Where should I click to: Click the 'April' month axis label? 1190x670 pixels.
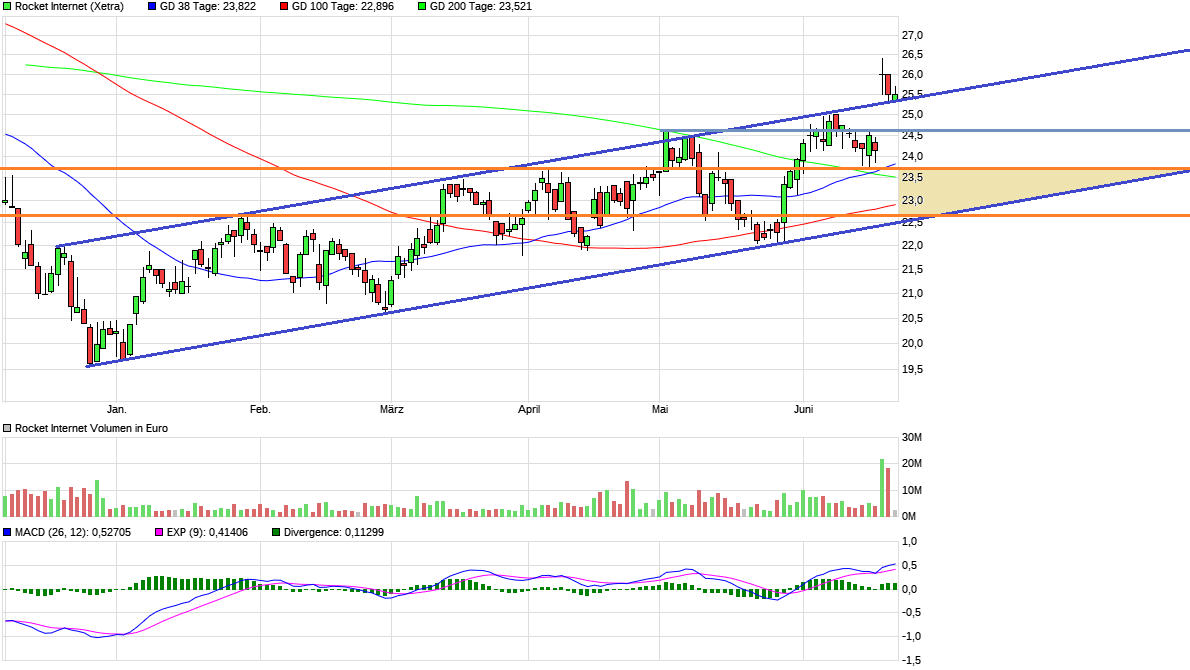[x=529, y=410]
